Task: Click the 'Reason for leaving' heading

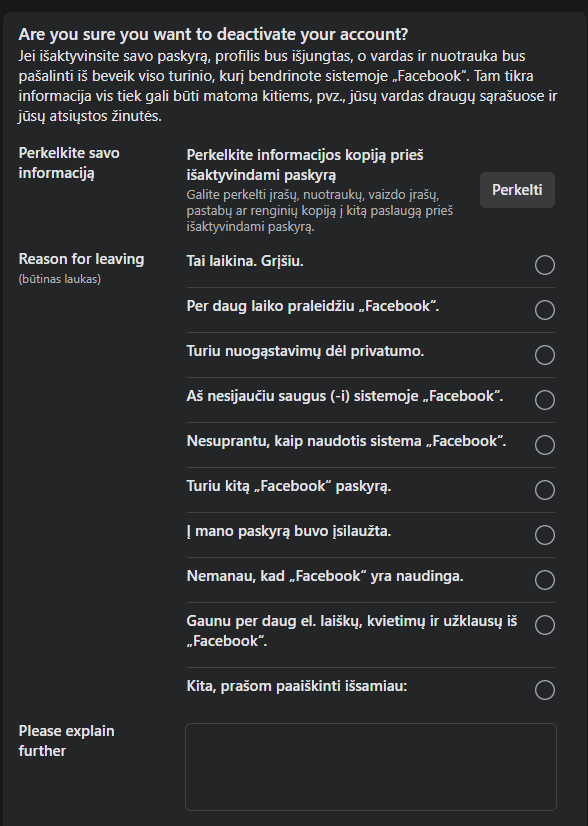Action: pos(81,259)
